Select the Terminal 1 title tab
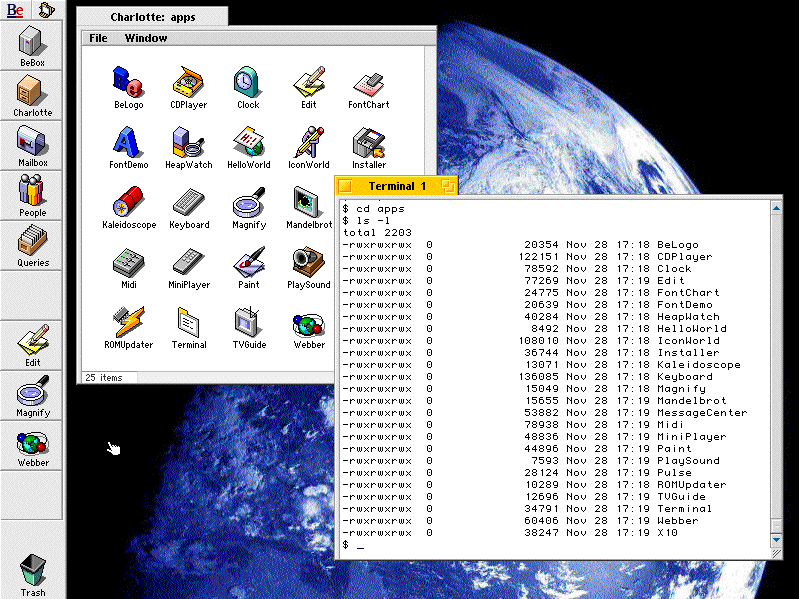The image size is (800, 599). pyautogui.click(x=397, y=186)
